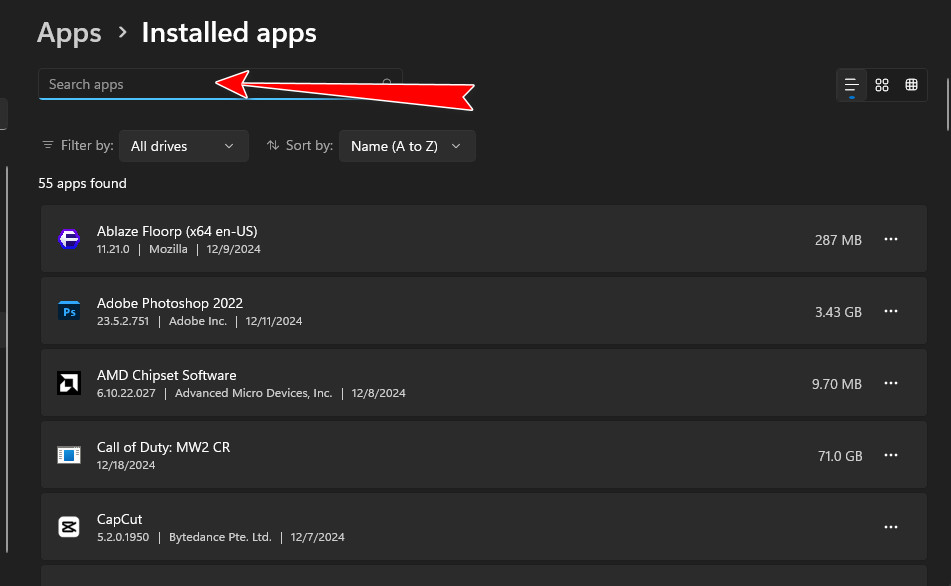Open the Name (A to Z) sort dropdown
Screen dimensions: 951x586
(407, 146)
